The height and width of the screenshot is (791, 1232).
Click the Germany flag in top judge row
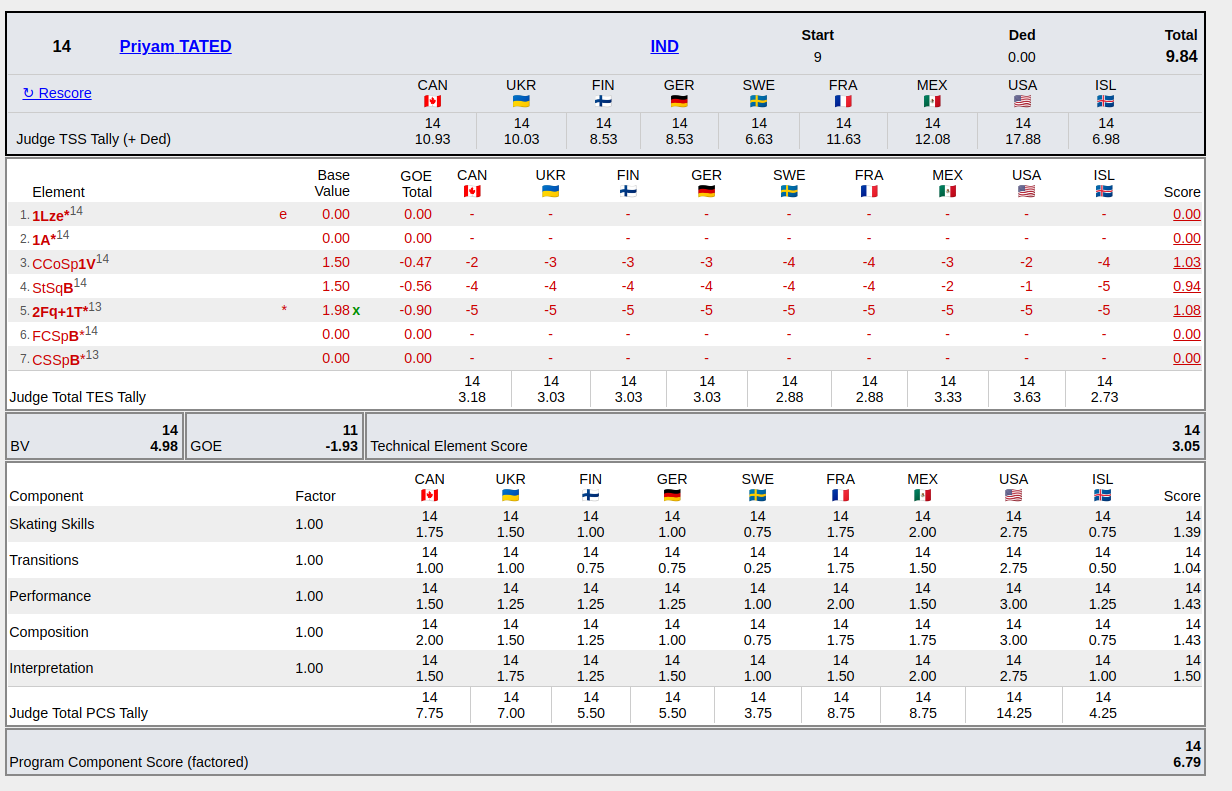(x=679, y=101)
